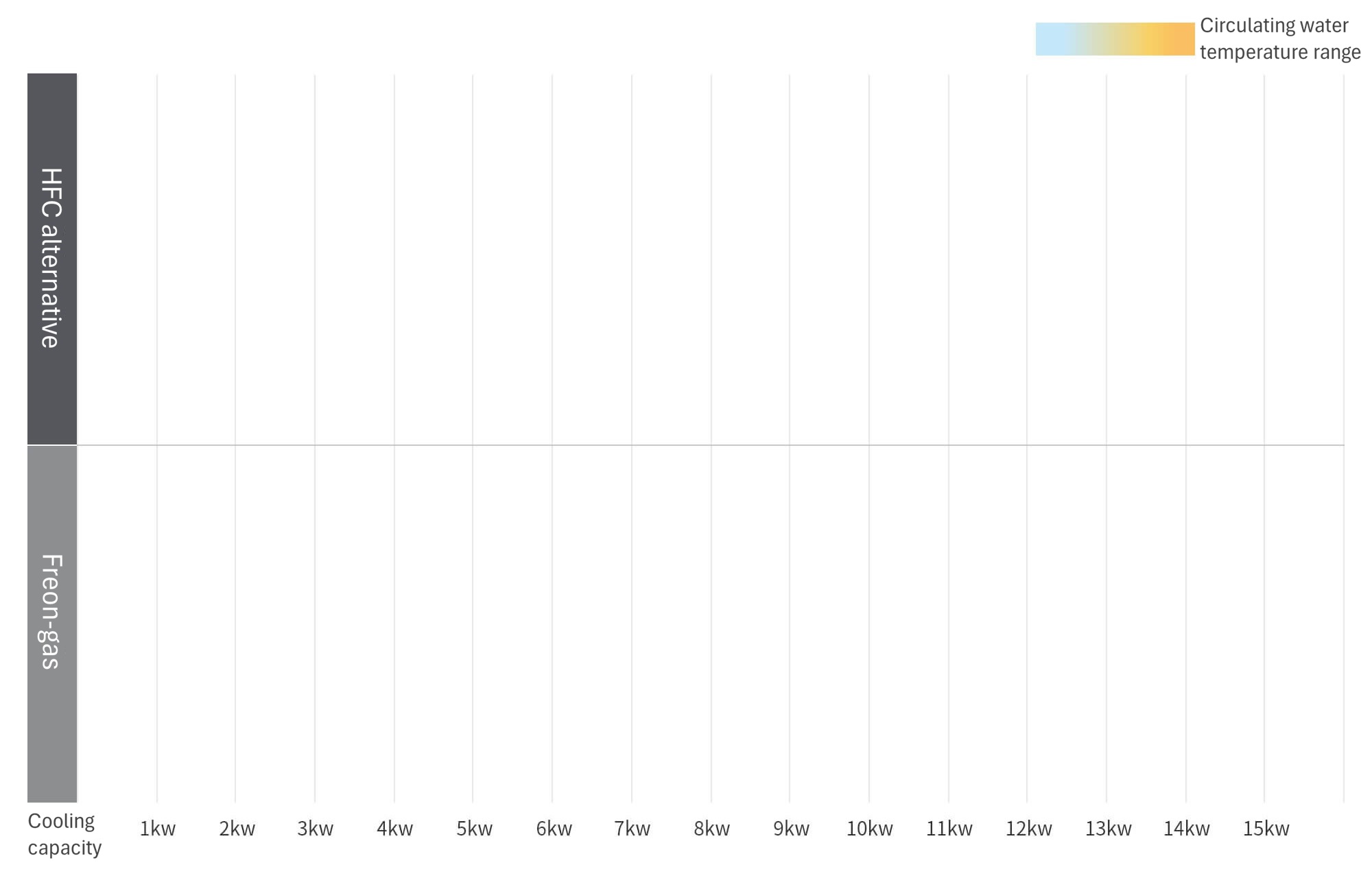Choose the 7kw capacity label

click(x=632, y=829)
